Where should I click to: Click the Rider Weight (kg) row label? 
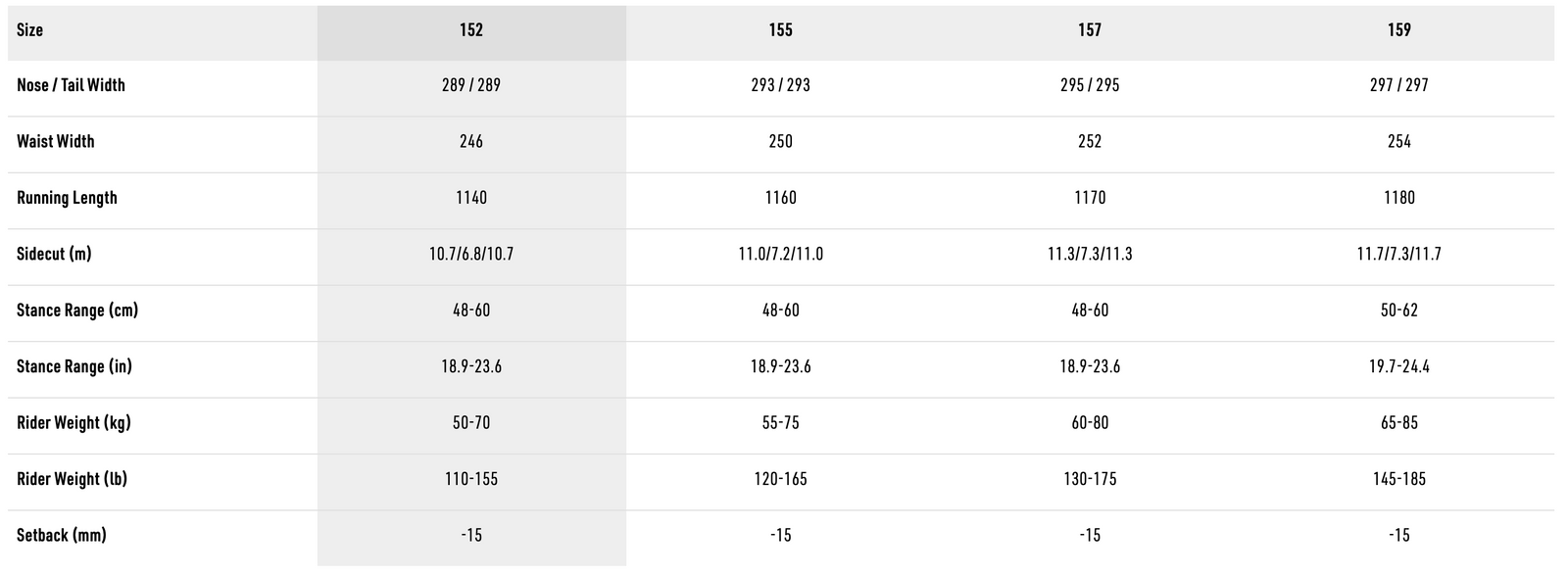[x=73, y=423]
